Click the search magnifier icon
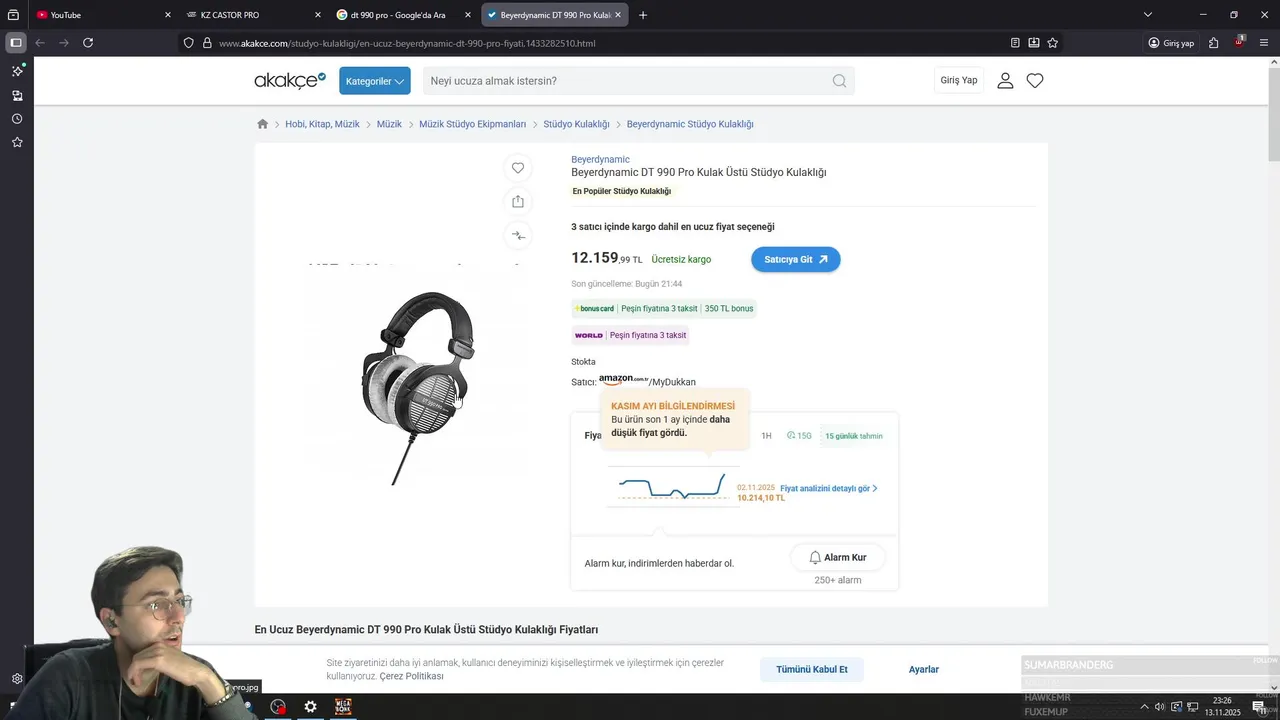This screenshot has height=720, width=1280. point(839,81)
